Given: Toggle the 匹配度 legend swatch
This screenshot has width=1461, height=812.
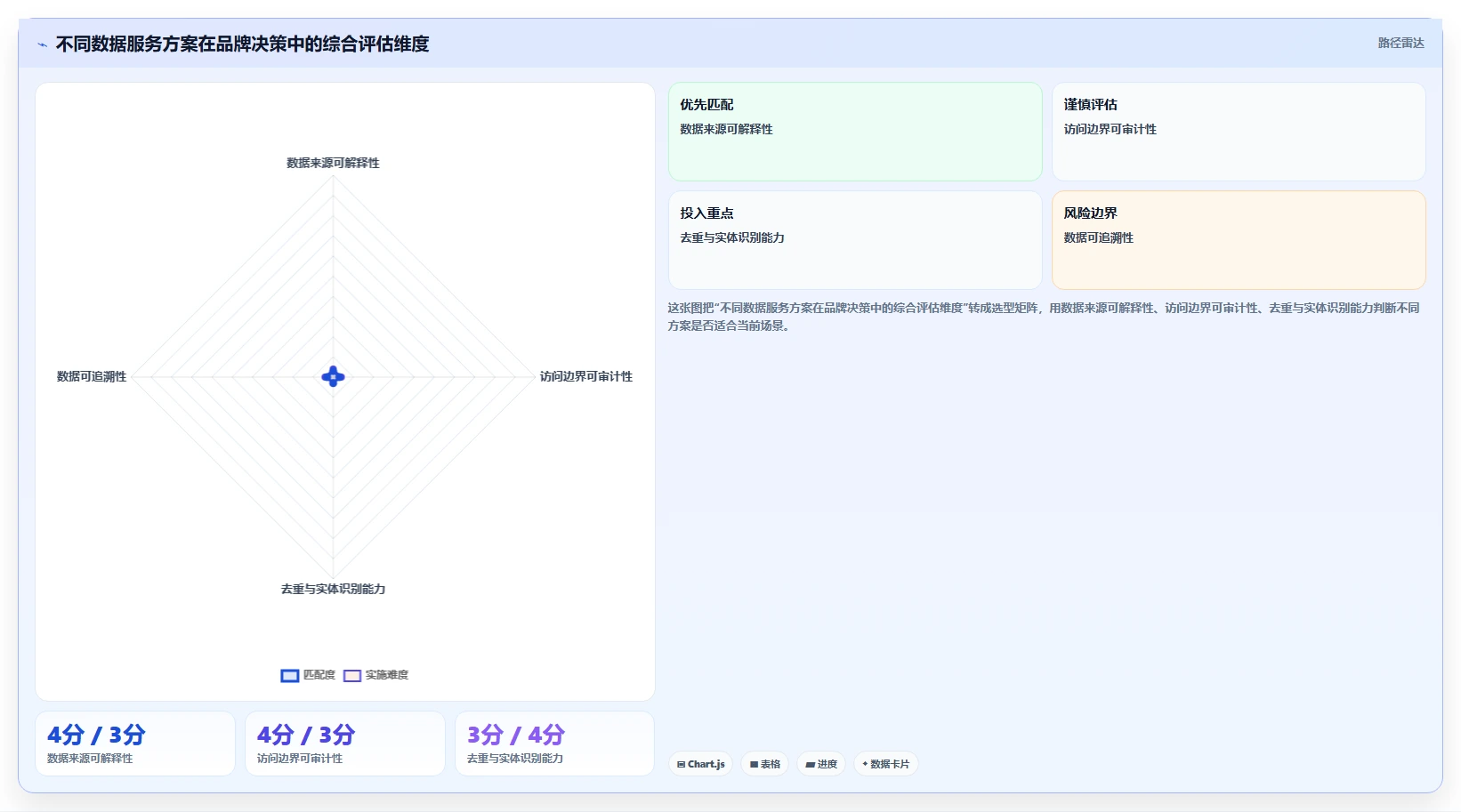Looking at the screenshot, I should pyautogui.click(x=290, y=676).
